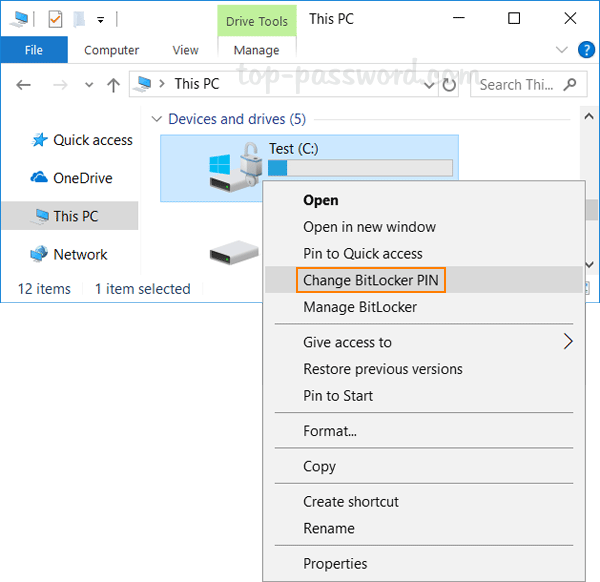
Task: Click the Back navigation arrow
Action: (23, 85)
